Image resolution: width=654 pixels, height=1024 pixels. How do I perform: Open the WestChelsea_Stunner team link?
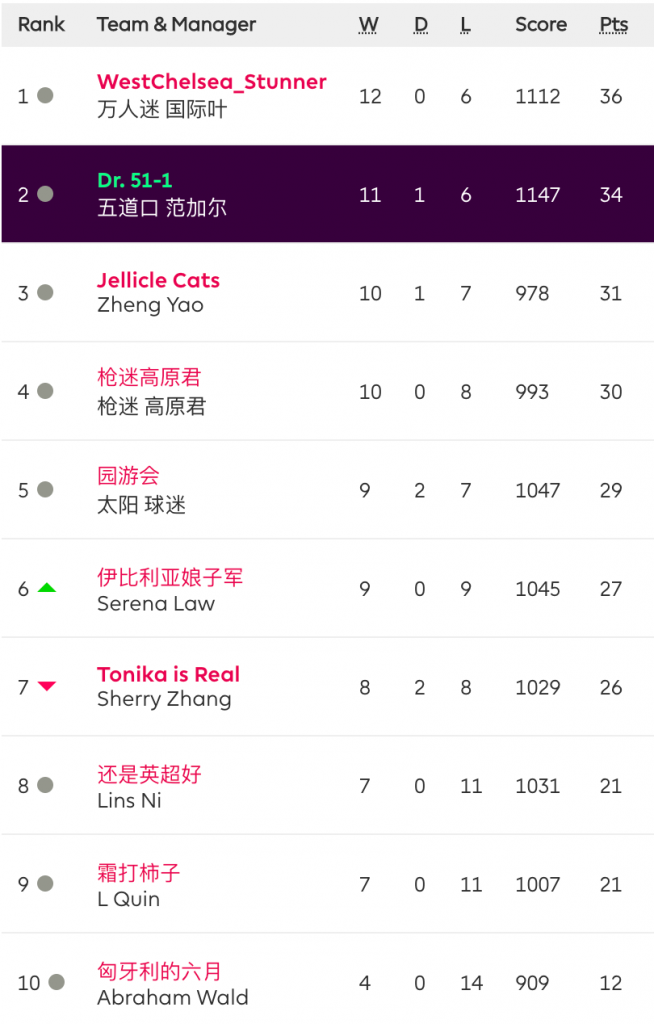tap(211, 82)
